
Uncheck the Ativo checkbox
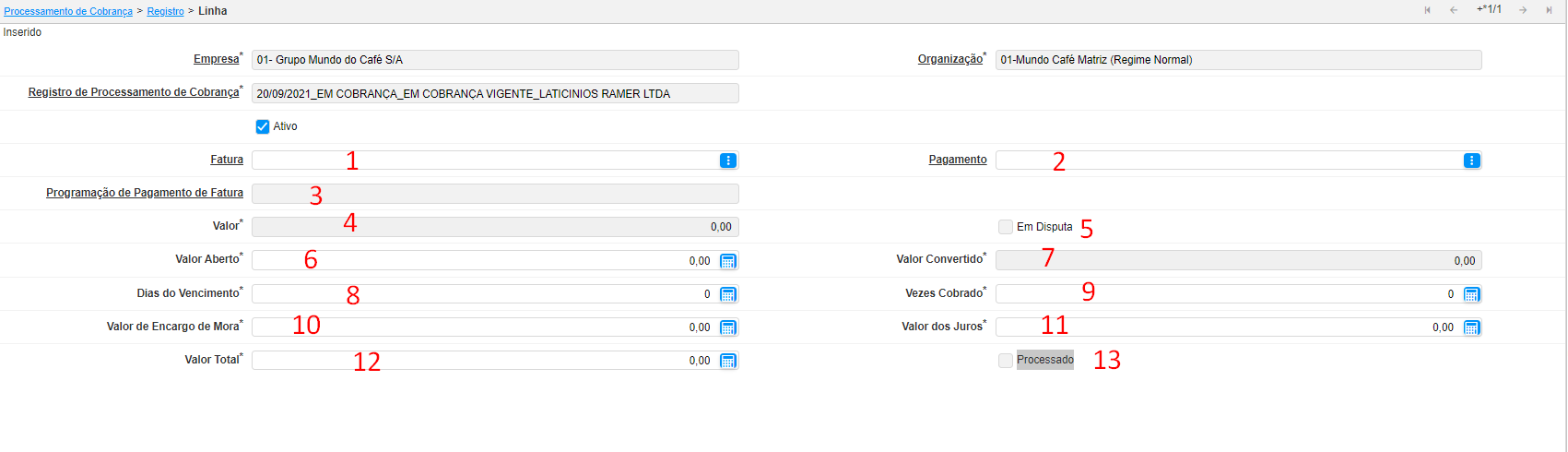263,126
